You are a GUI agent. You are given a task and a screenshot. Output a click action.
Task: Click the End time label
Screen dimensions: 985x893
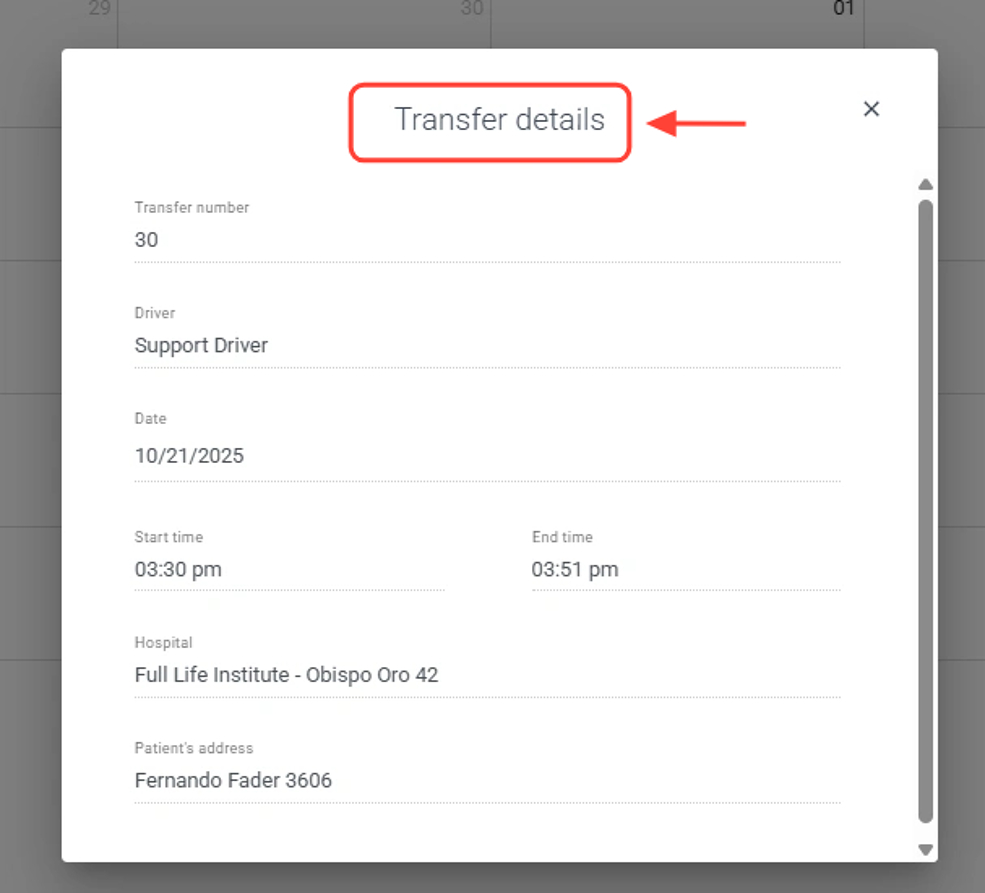(x=562, y=537)
